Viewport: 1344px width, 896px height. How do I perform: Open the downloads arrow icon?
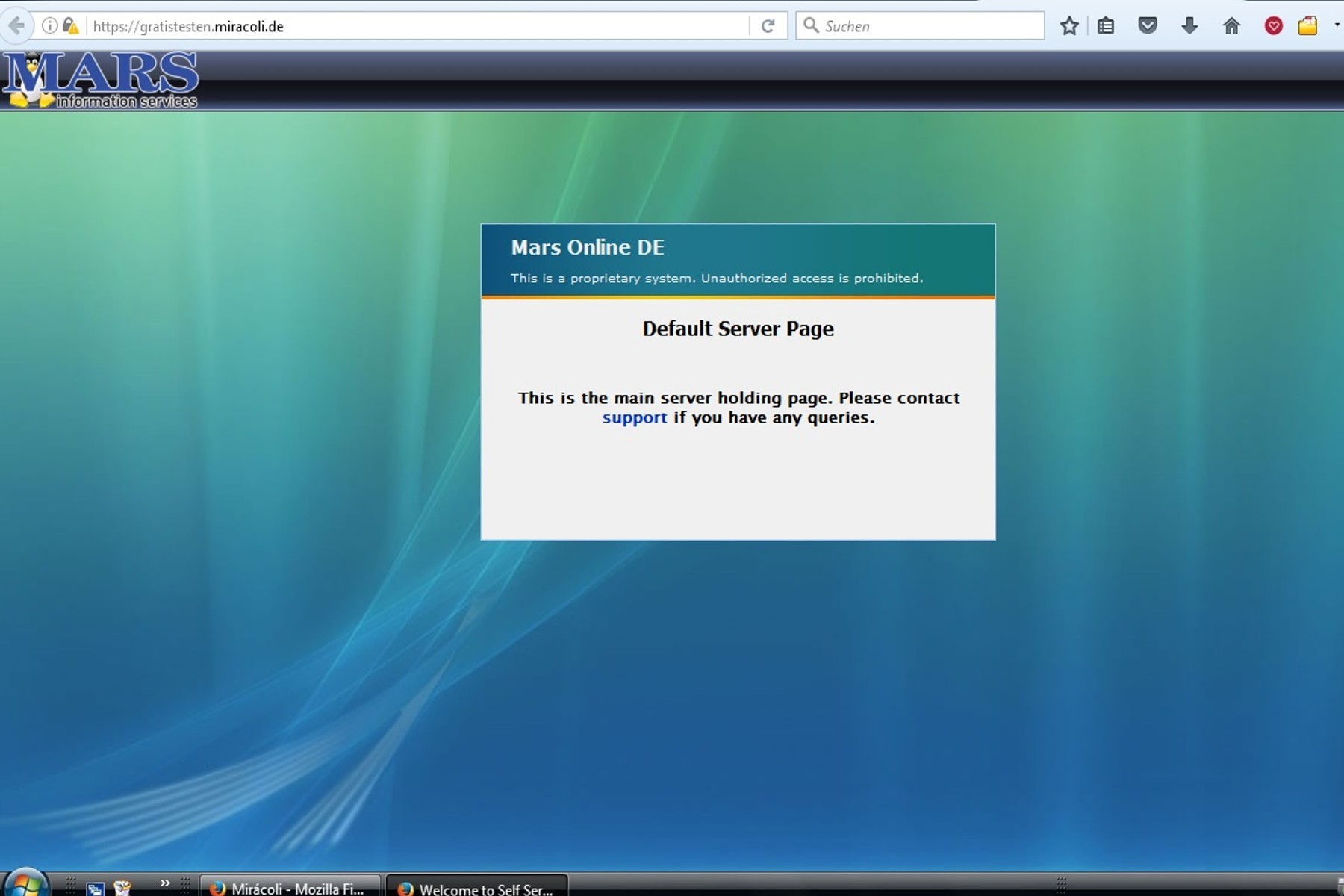point(1189,26)
